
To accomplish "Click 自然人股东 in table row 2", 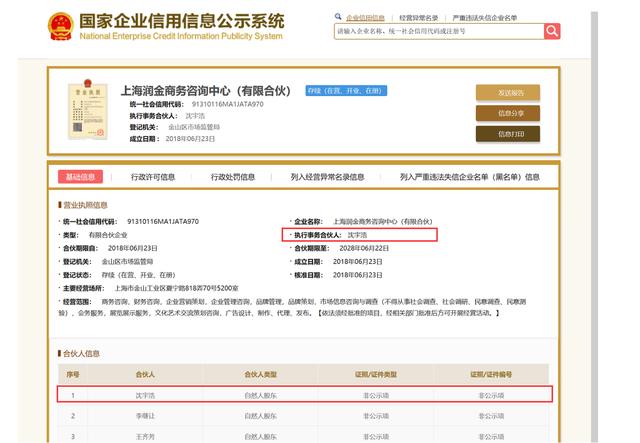I will (x=260, y=416).
